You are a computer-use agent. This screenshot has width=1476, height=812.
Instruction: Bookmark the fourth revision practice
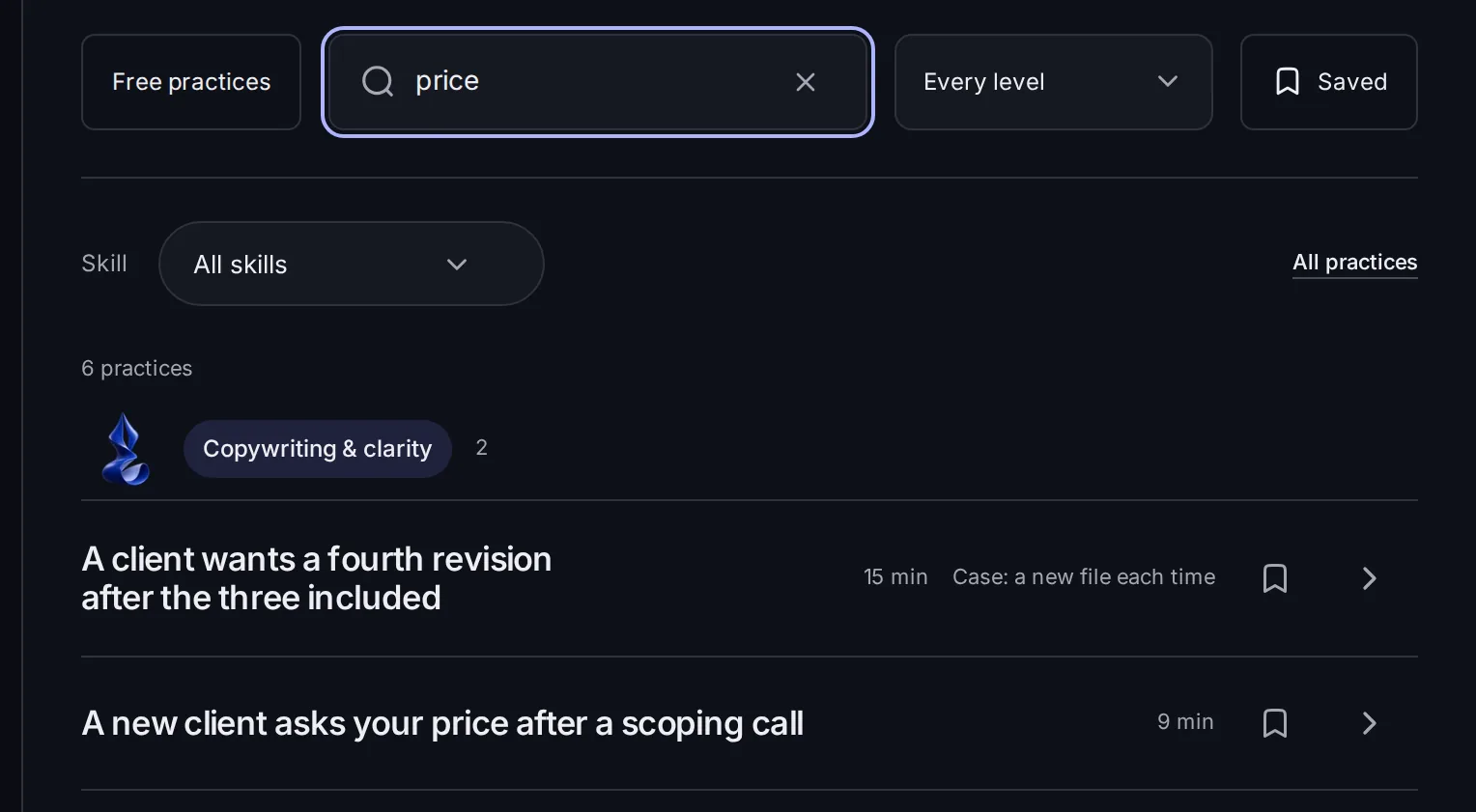(1275, 578)
